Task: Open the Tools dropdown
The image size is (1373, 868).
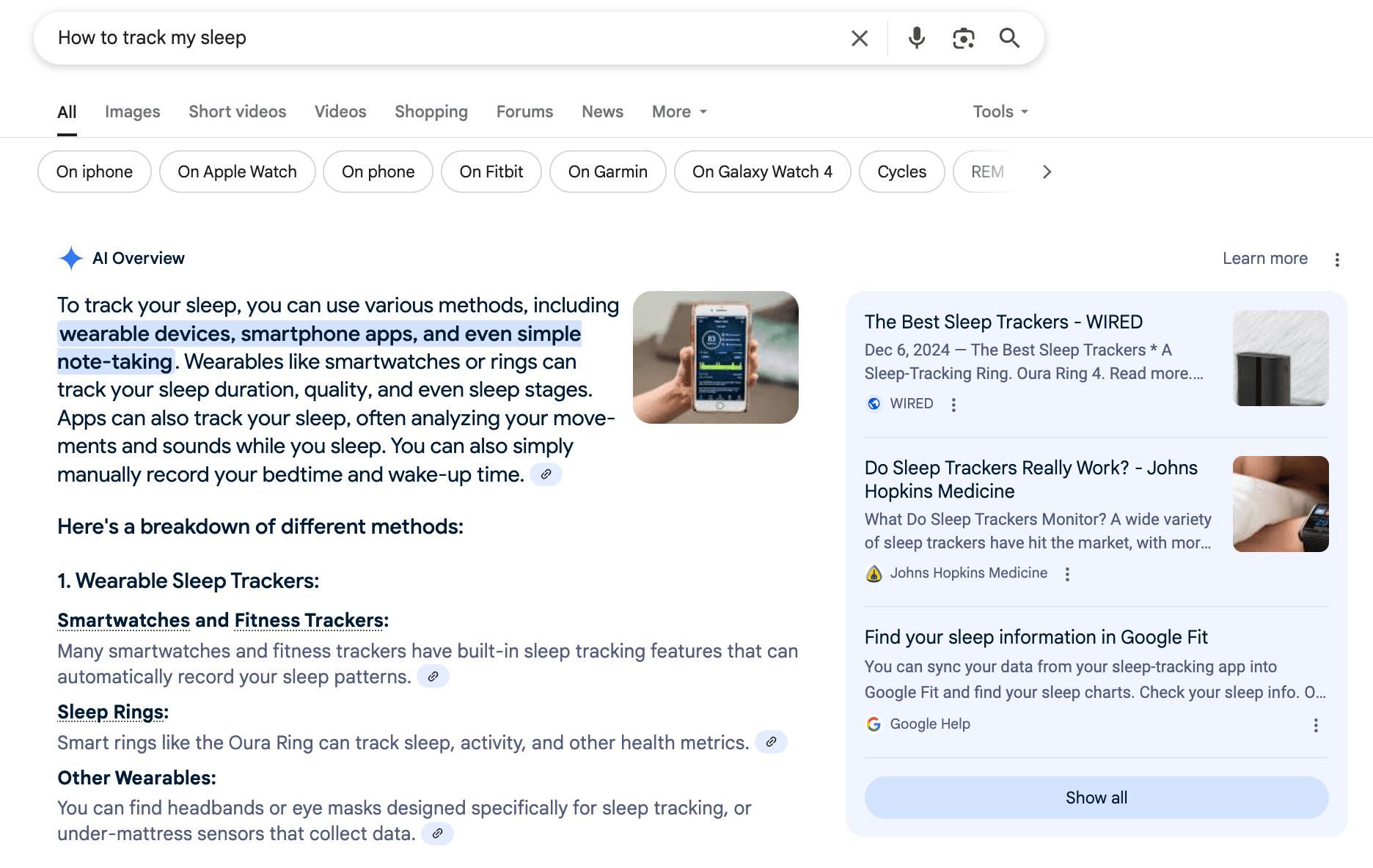Action: click(1000, 111)
